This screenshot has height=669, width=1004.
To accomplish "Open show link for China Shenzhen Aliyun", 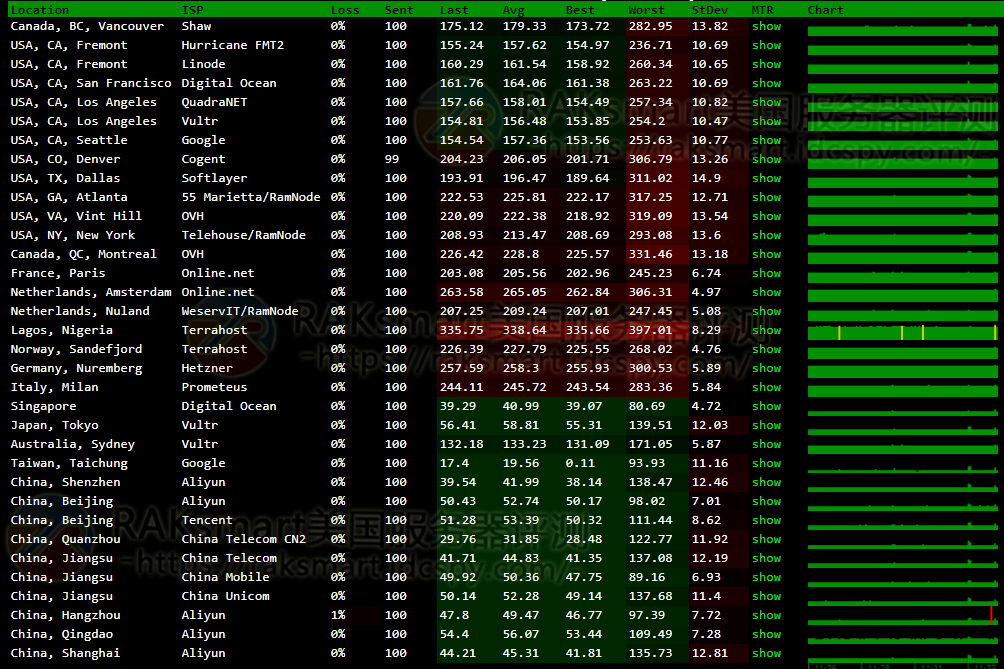I will point(766,482).
